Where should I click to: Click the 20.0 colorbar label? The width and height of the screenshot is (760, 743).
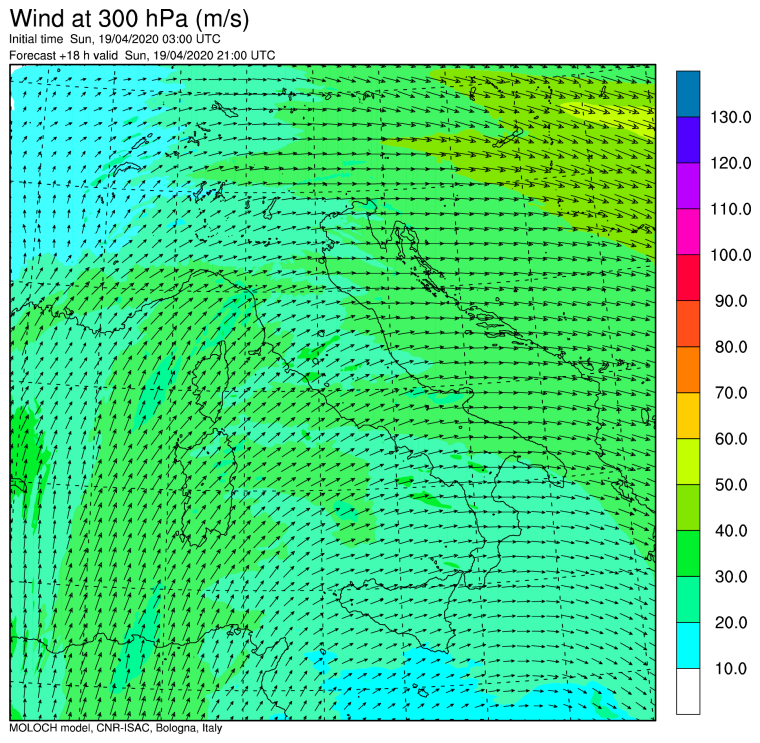pos(731,622)
